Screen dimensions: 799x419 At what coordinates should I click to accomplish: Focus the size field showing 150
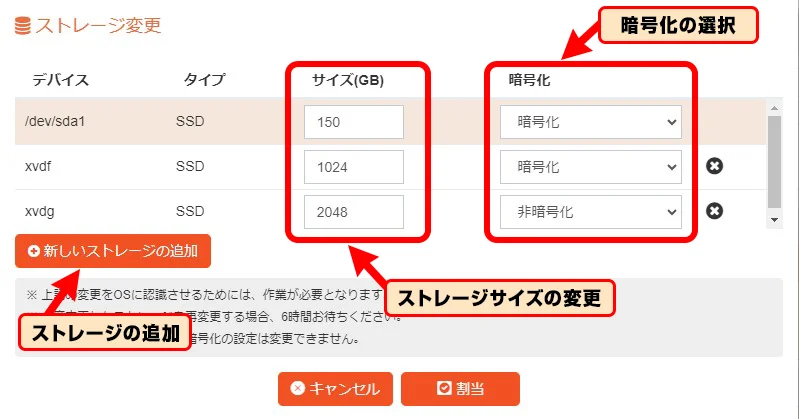[x=354, y=122]
